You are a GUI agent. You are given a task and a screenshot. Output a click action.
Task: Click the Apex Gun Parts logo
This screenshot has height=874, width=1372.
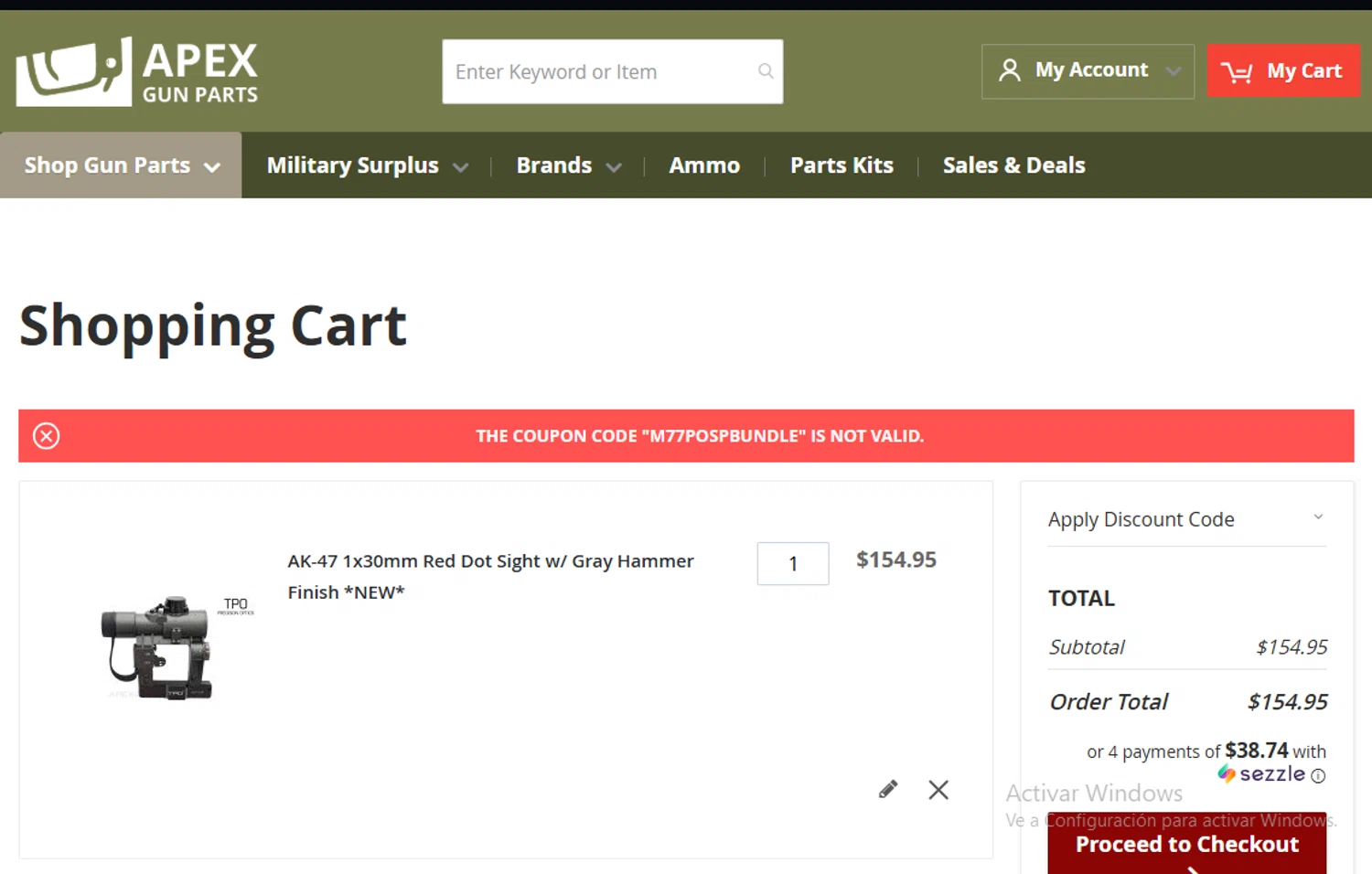point(137,71)
